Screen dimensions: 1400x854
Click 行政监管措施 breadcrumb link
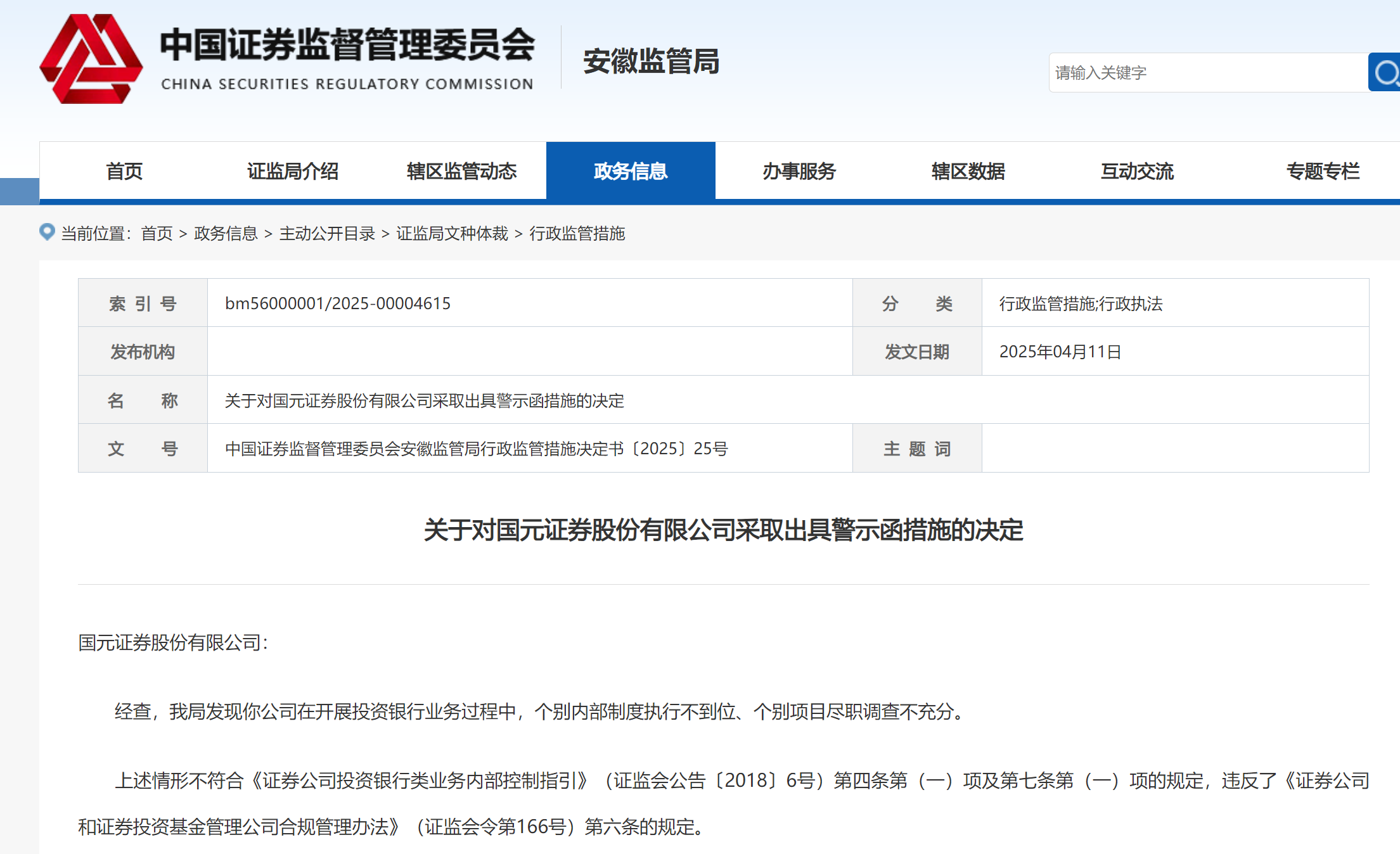pyautogui.click(x=577, y=234)
